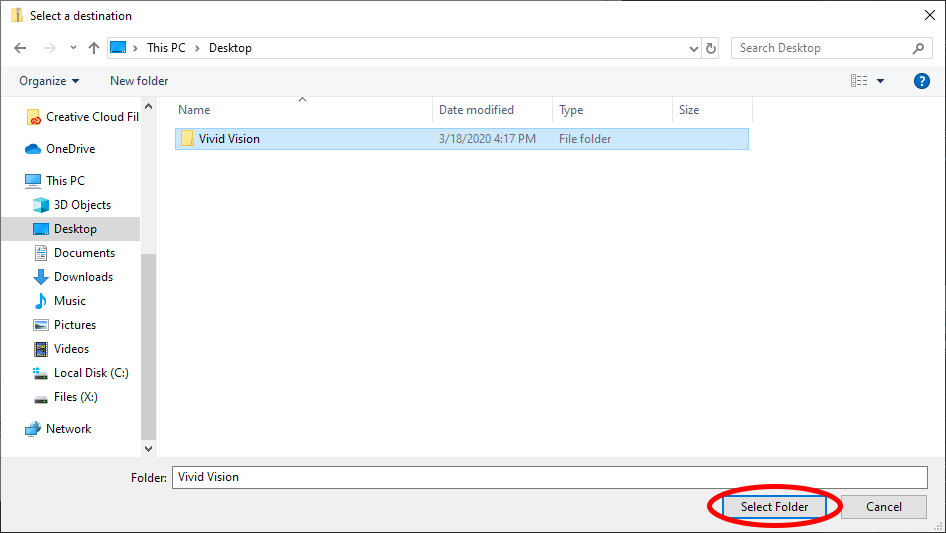Open Creative Cloud Files in sidebar
Screen dimensions: 946x533
click(x=83, y=117)
